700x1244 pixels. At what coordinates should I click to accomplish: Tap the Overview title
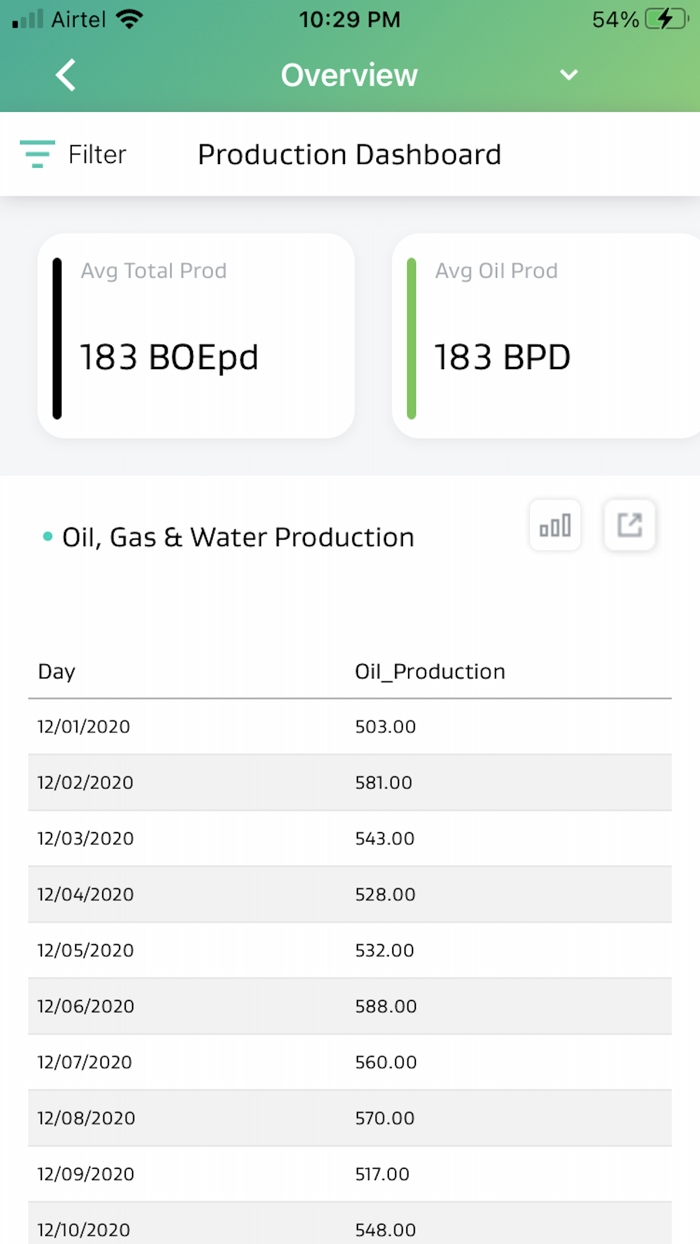(x=349, y=75)
